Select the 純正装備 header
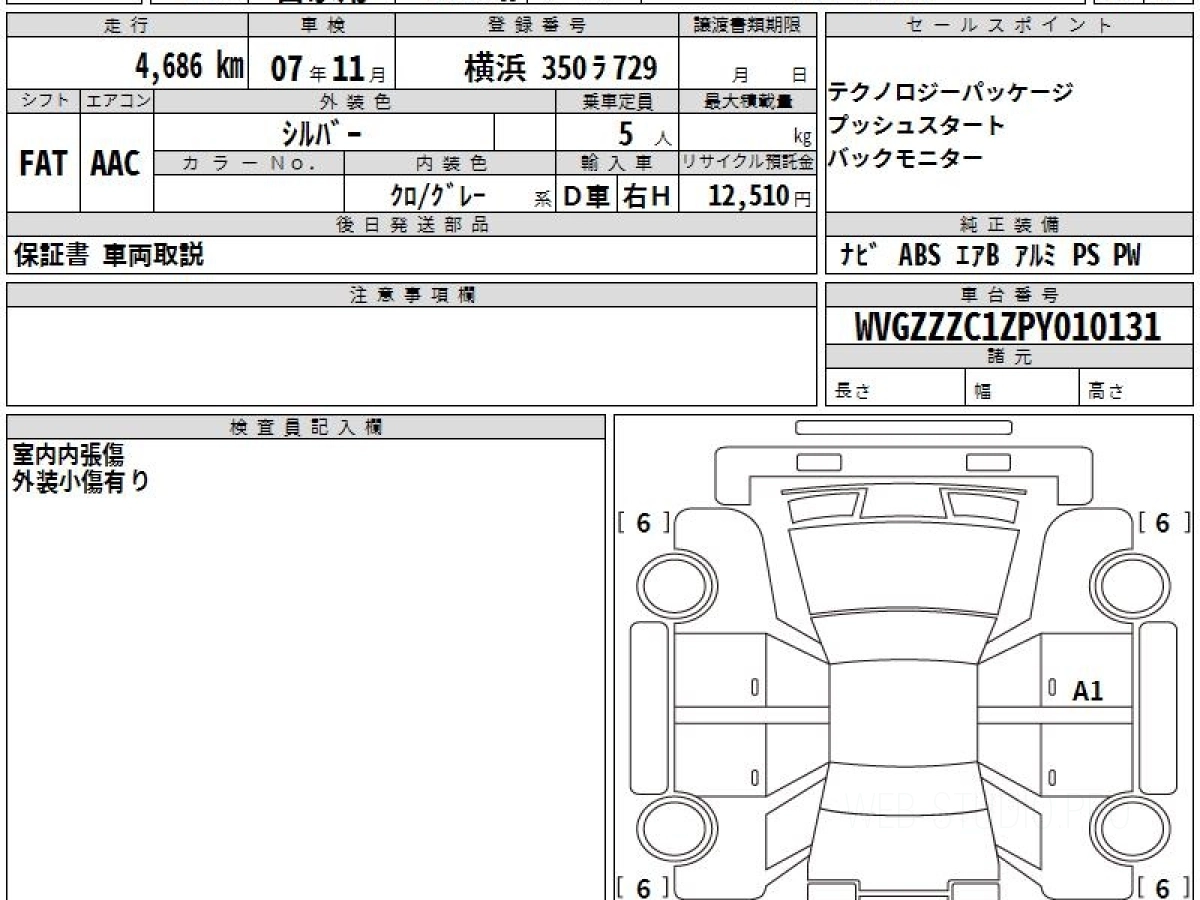The width and height of the screenshot is (1200, 900). point(1009,225)
